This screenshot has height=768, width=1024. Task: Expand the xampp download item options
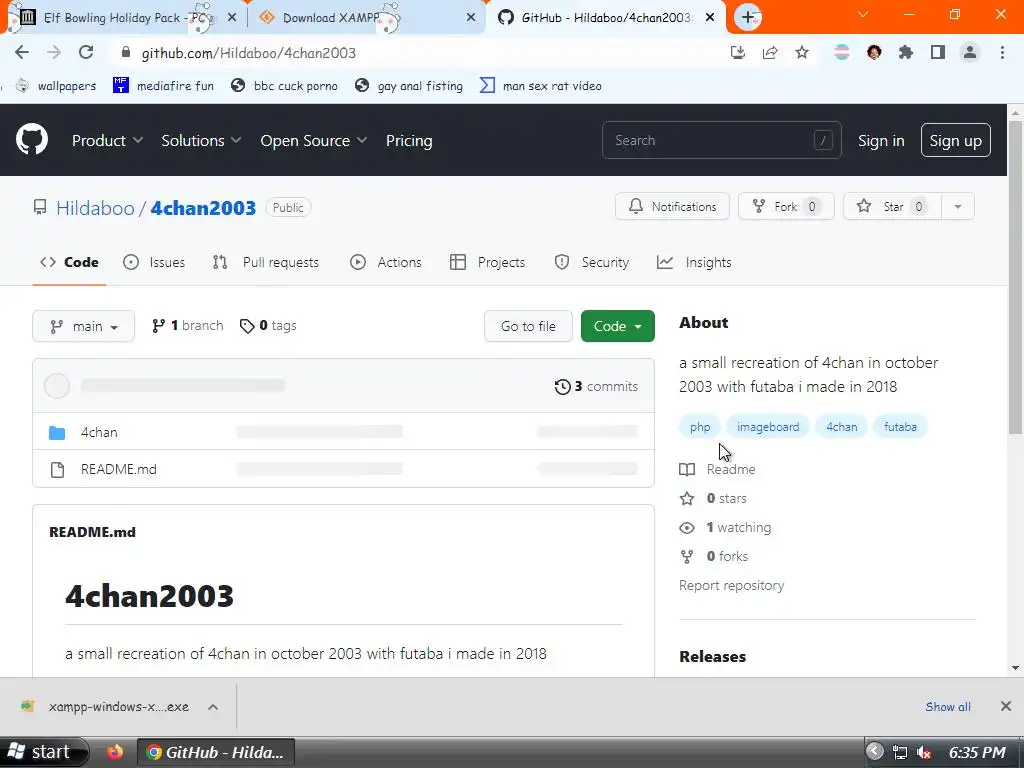click(x=213, y=707)
